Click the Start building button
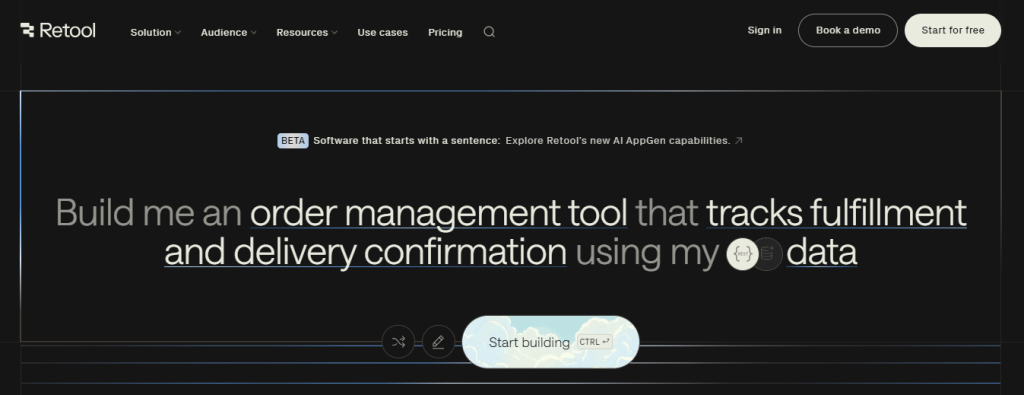The height and width of the screenshot is (395, 1024). pyautogui.click(x=551, y=342)
